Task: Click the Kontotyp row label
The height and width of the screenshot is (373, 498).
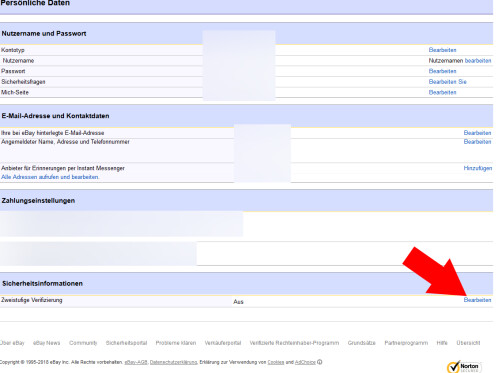Action: point(13,50)
